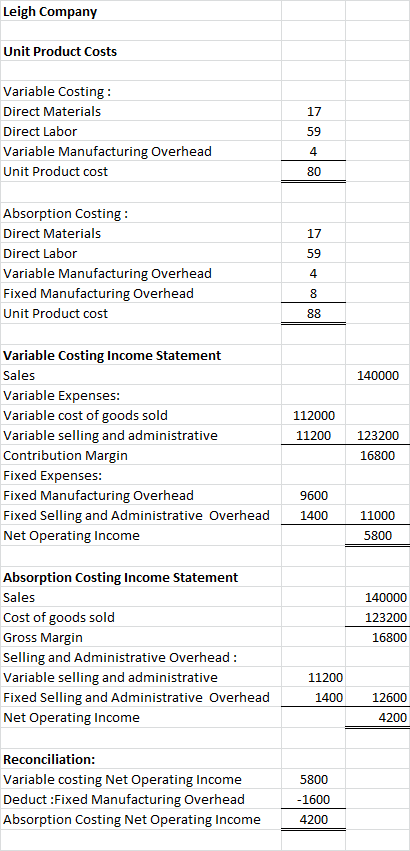Select the 'Absorption Costing Income Statement' heading

pos(121,577)
